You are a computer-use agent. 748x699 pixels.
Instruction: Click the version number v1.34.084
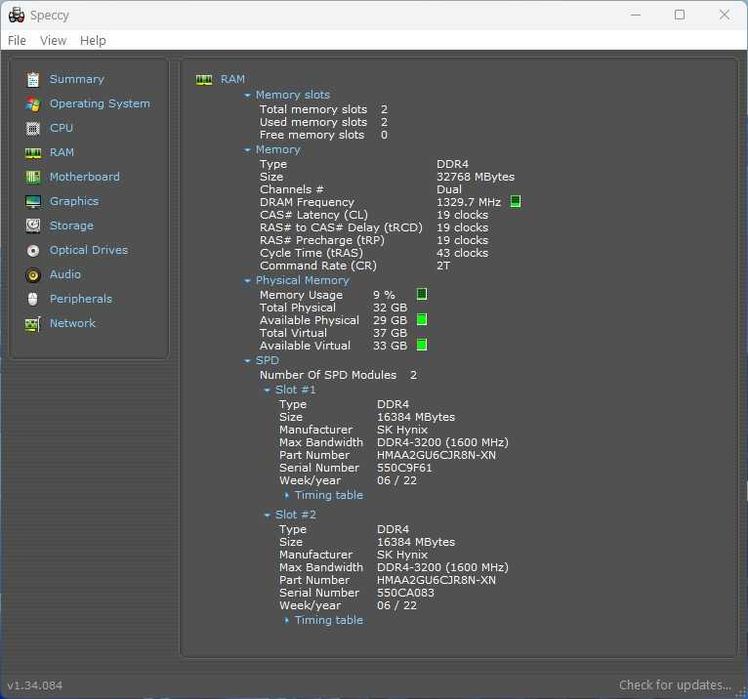click(x=35, y=686)
